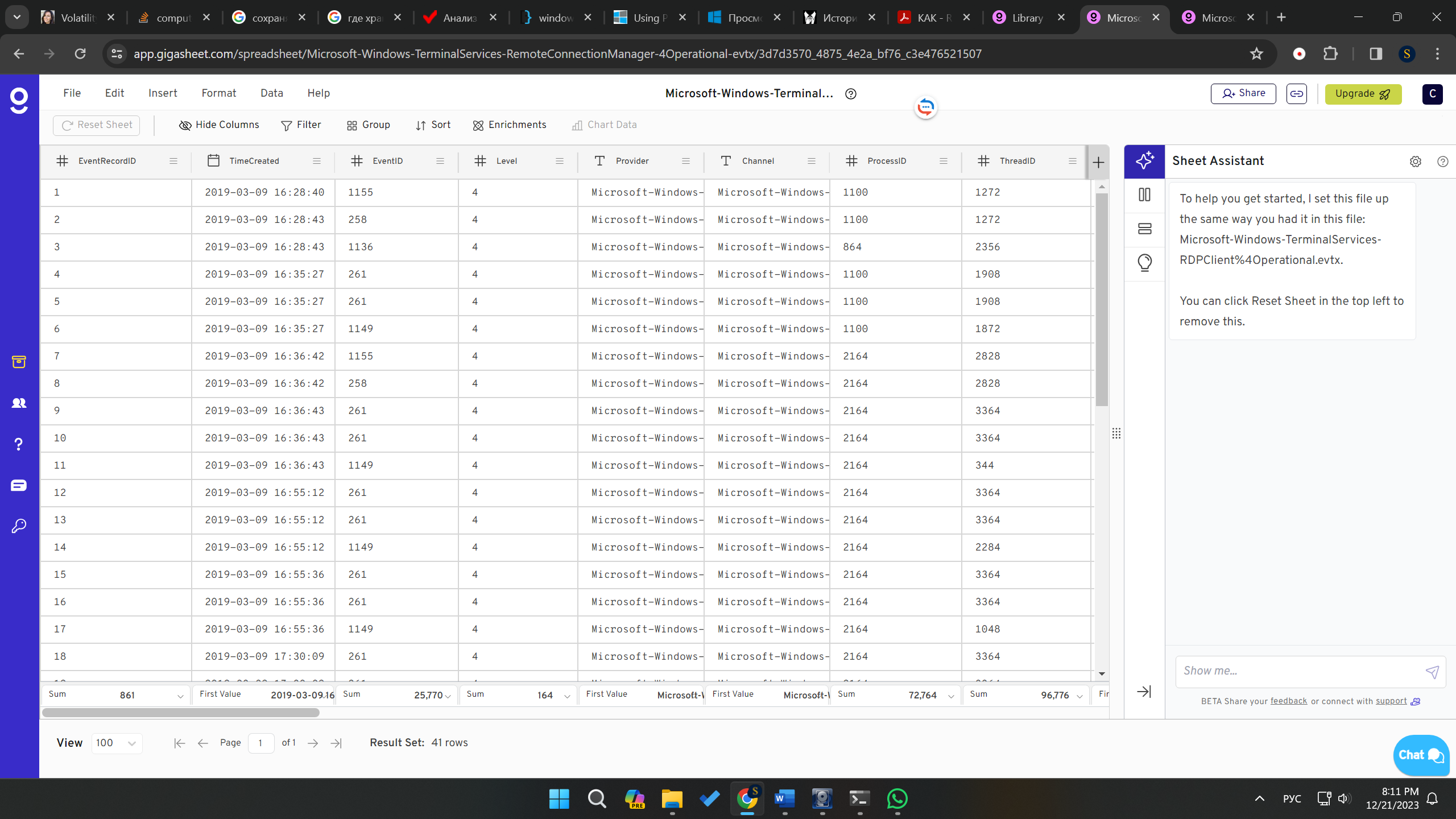Click the Upgrade button
Image resolution: width=1456 pixels, height=819 pixels.
[x=1363, y=94]
